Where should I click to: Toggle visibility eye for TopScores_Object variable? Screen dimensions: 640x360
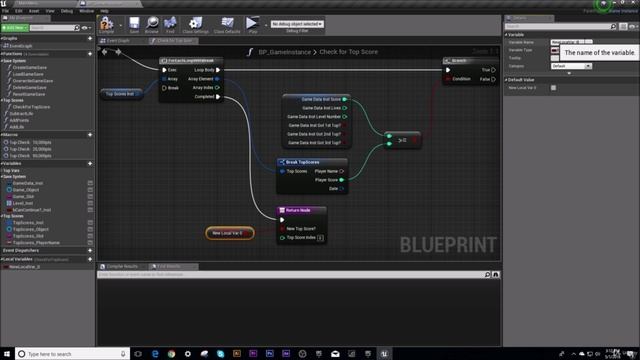90,229
